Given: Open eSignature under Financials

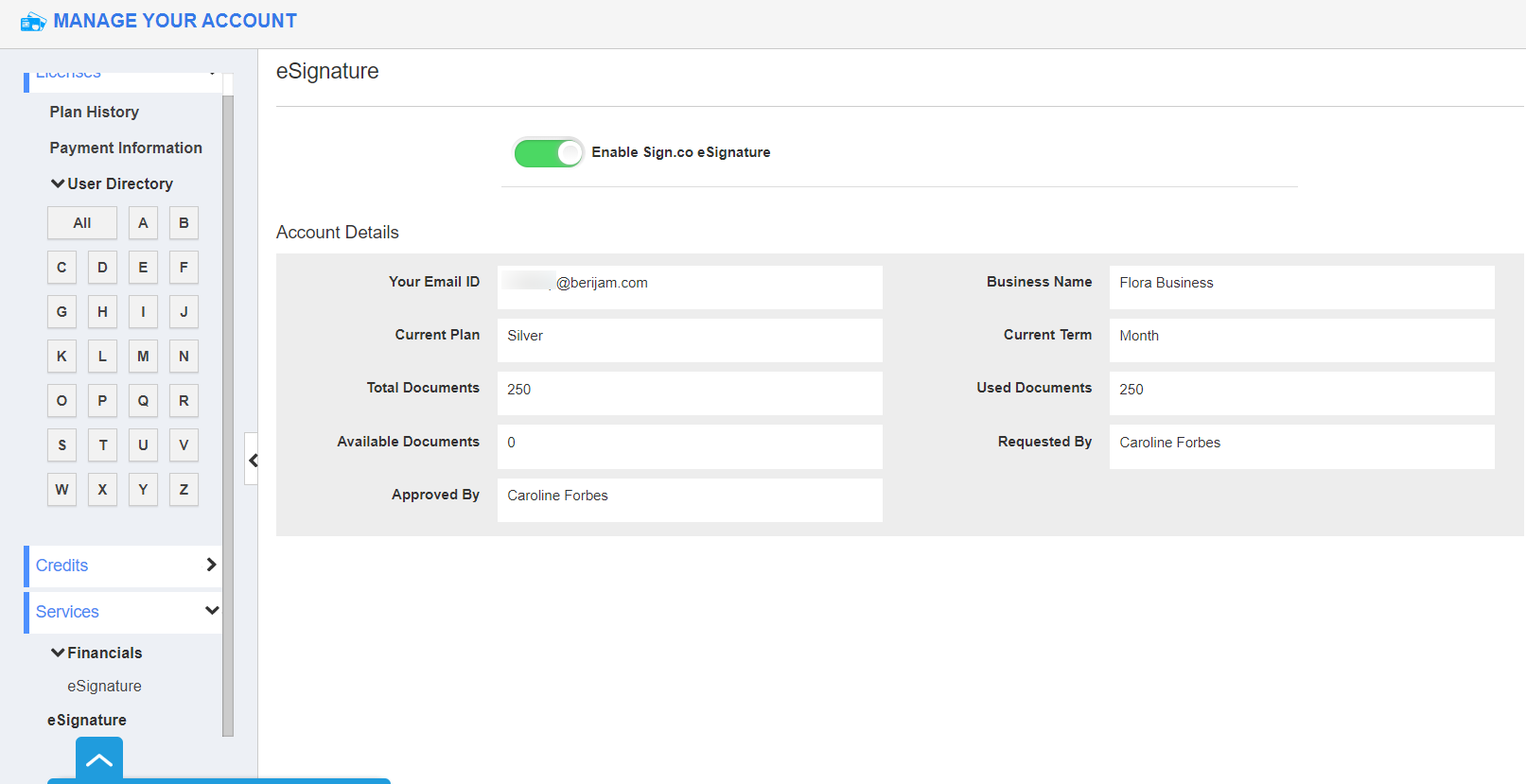Looking at the screenshot, I should [104, 686].
